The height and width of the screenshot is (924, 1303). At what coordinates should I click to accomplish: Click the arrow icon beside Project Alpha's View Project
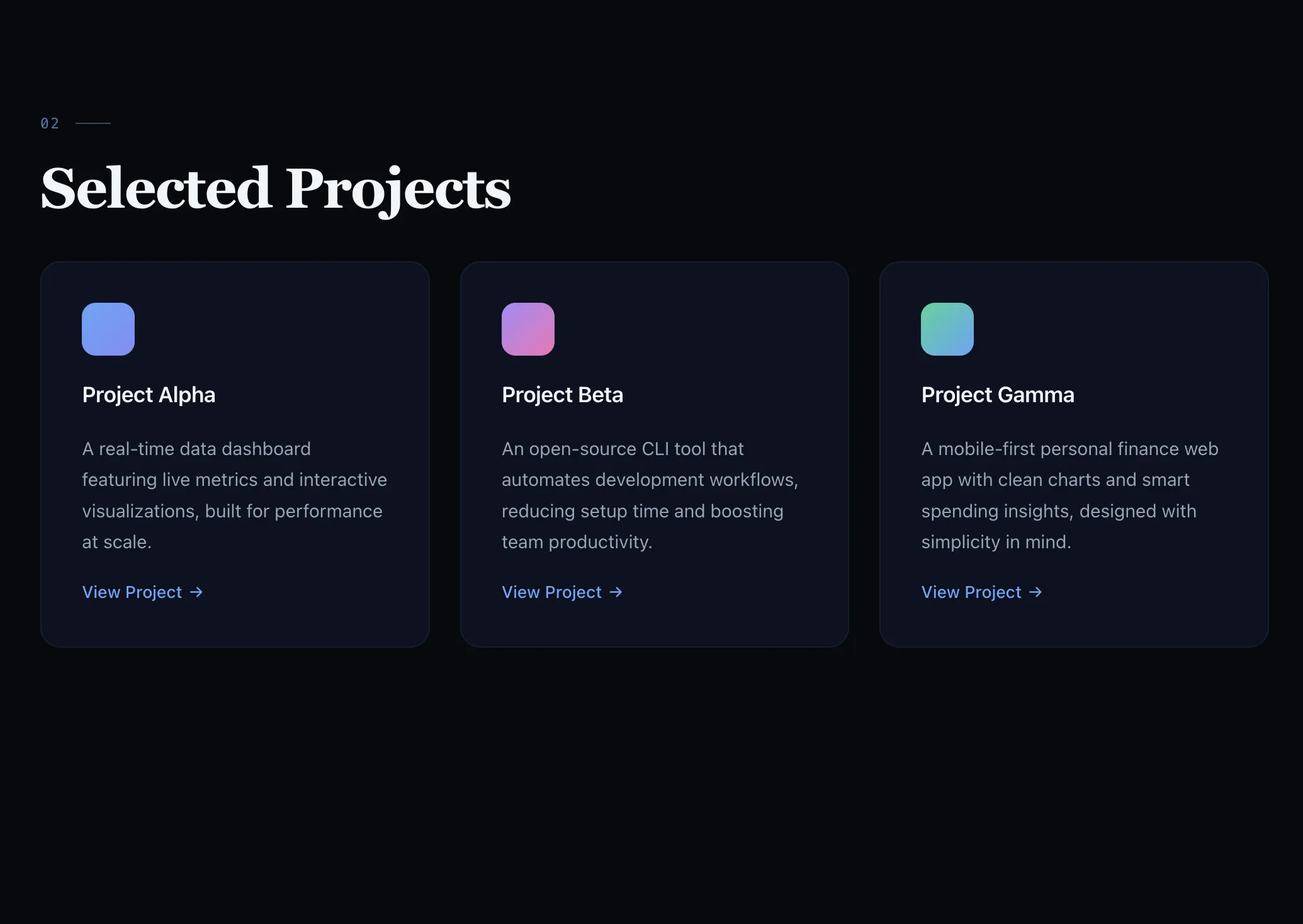(x=196, y=592)
